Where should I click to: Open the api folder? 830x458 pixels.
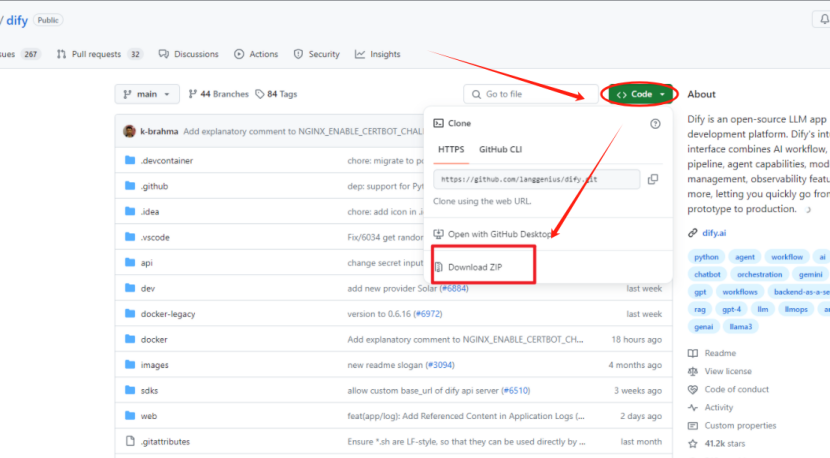pyautogui.click(x=147, y=263)
